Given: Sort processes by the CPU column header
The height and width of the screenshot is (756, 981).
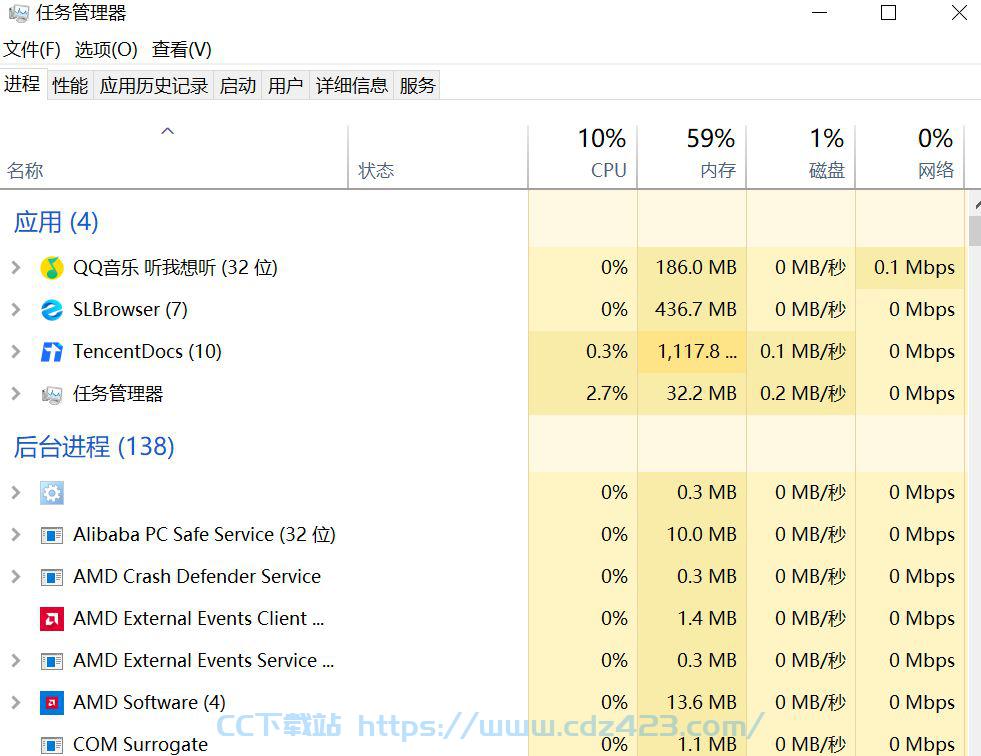Looking at the screenshot, I should pos(582,155).
